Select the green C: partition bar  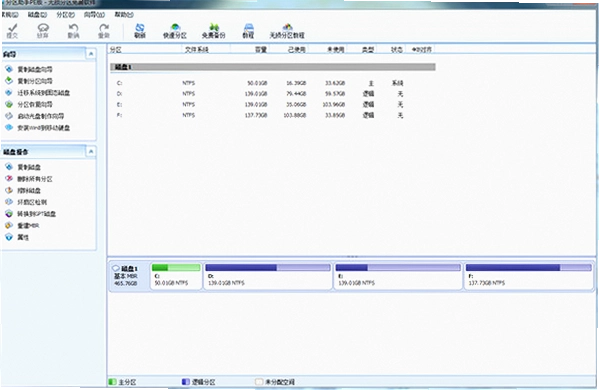[x=176, y=267]
